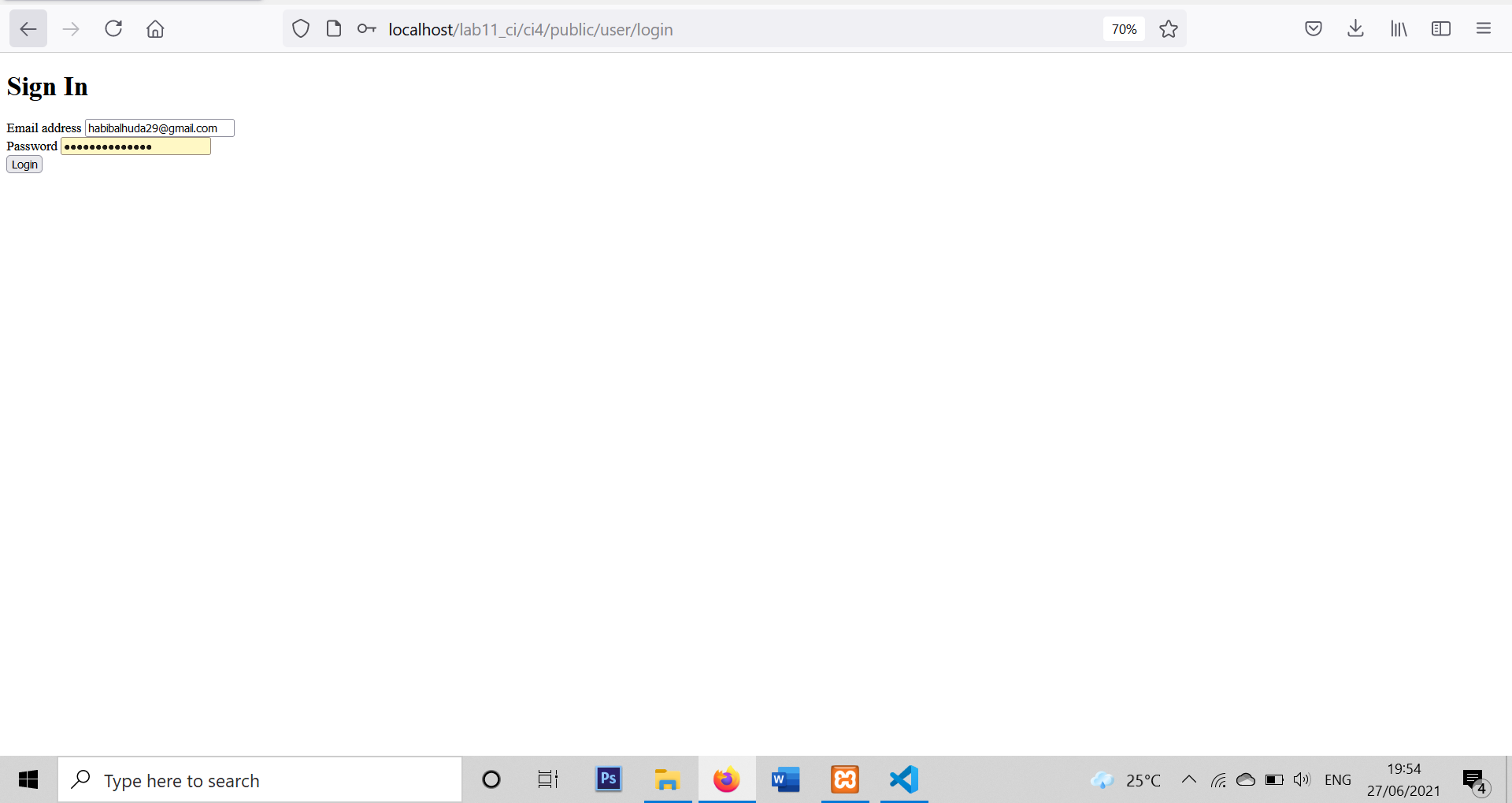Open the Firefox downloads panel
This screenshot has height=803, width=1512.
[x=1356, y=28]
